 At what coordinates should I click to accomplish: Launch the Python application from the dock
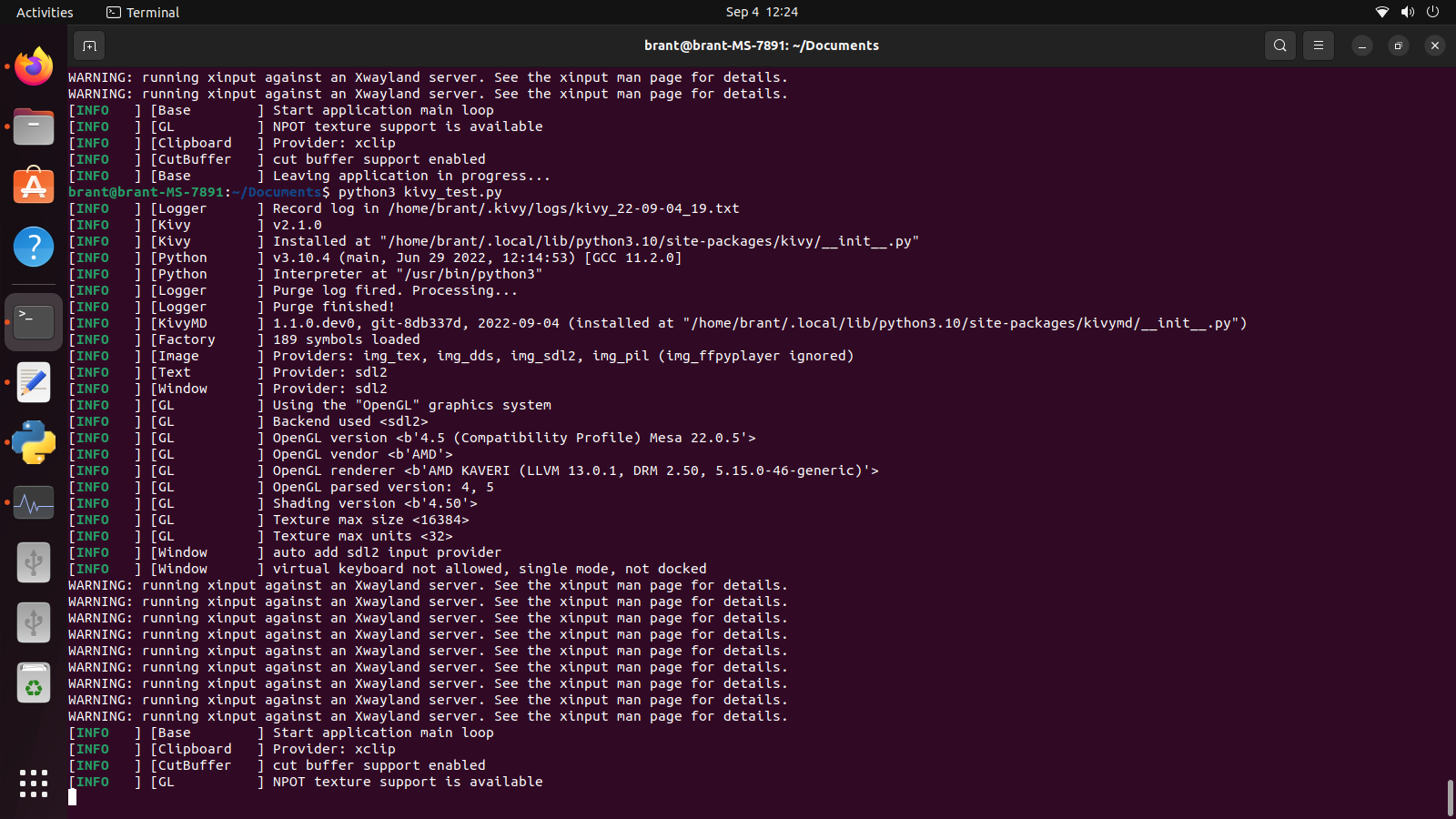pos(33,442)
